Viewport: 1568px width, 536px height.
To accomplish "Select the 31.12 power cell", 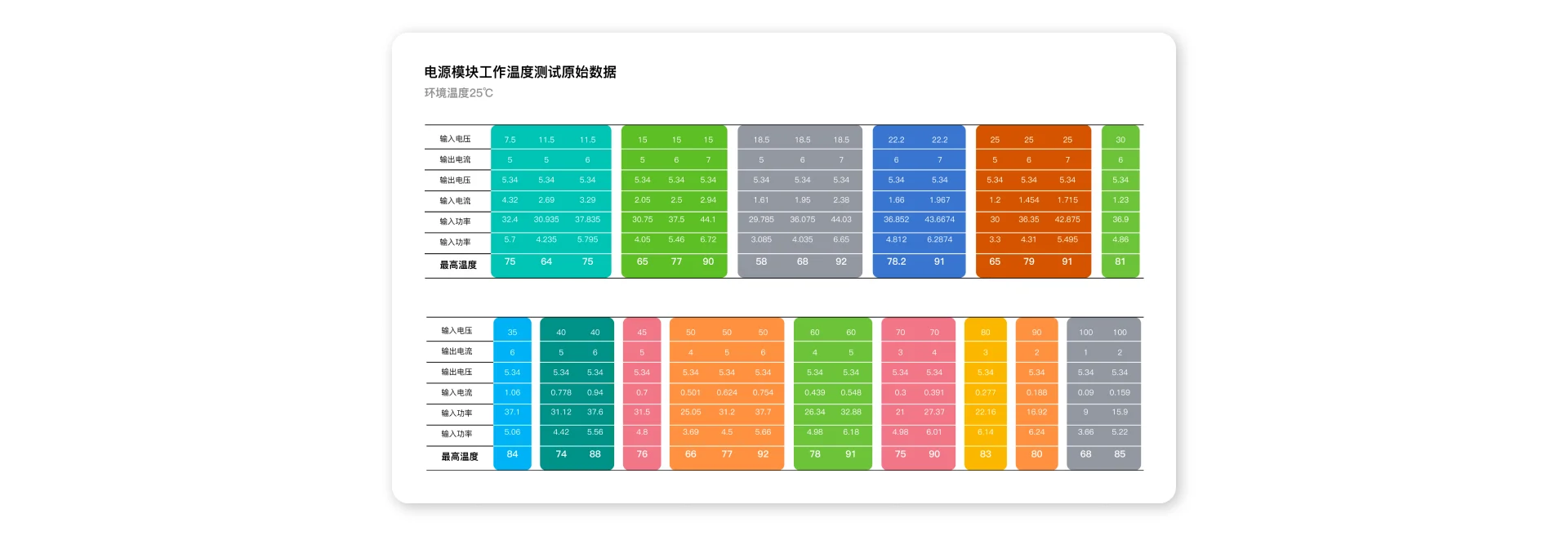I will [561, 413].
